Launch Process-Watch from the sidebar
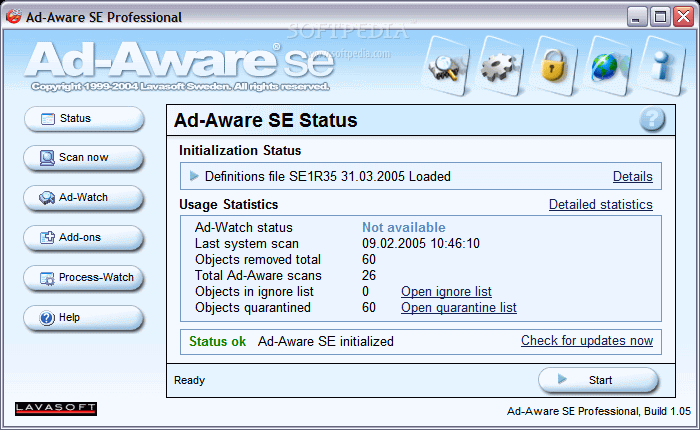Viewport: 700px width, 430px height. (84, 278)
